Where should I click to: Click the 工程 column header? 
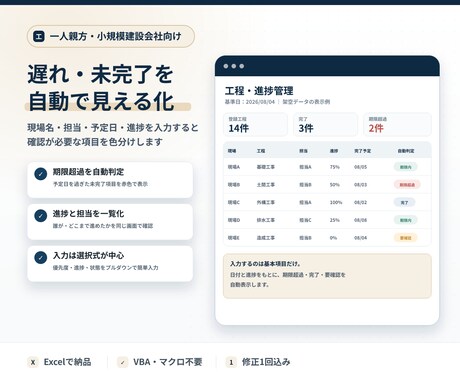(x=261, y=151)
